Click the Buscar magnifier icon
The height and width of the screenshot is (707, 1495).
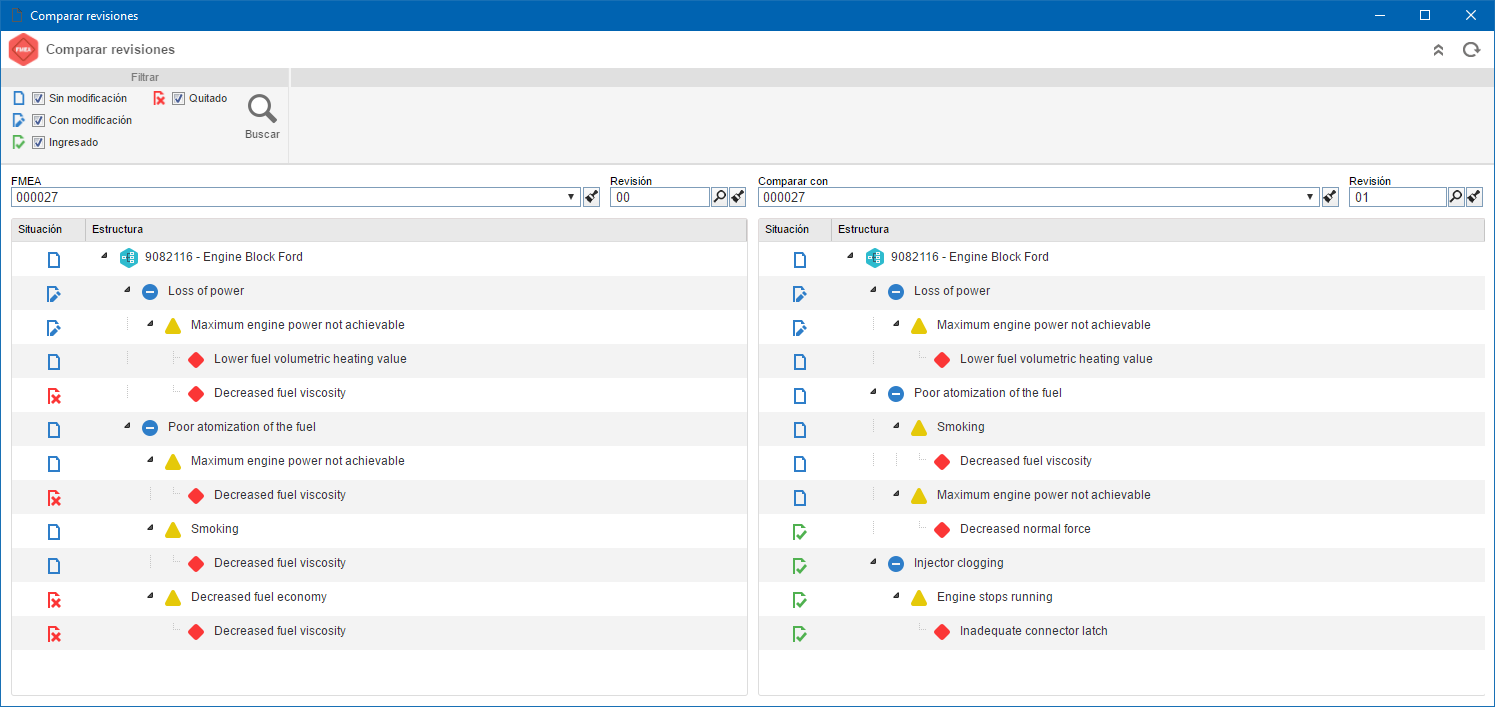click(x=262, y=109)
